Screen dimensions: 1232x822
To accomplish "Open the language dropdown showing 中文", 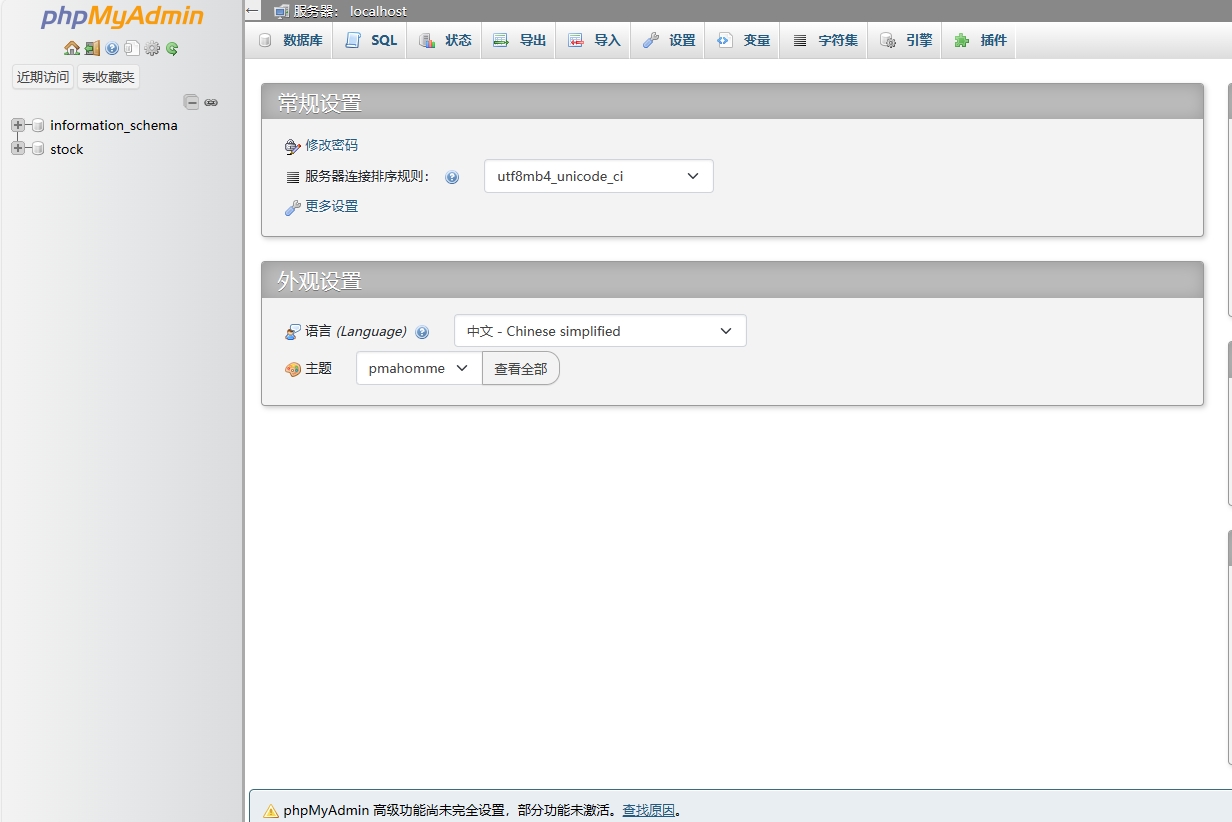I will pyautogui.click(x=600, y=331).
